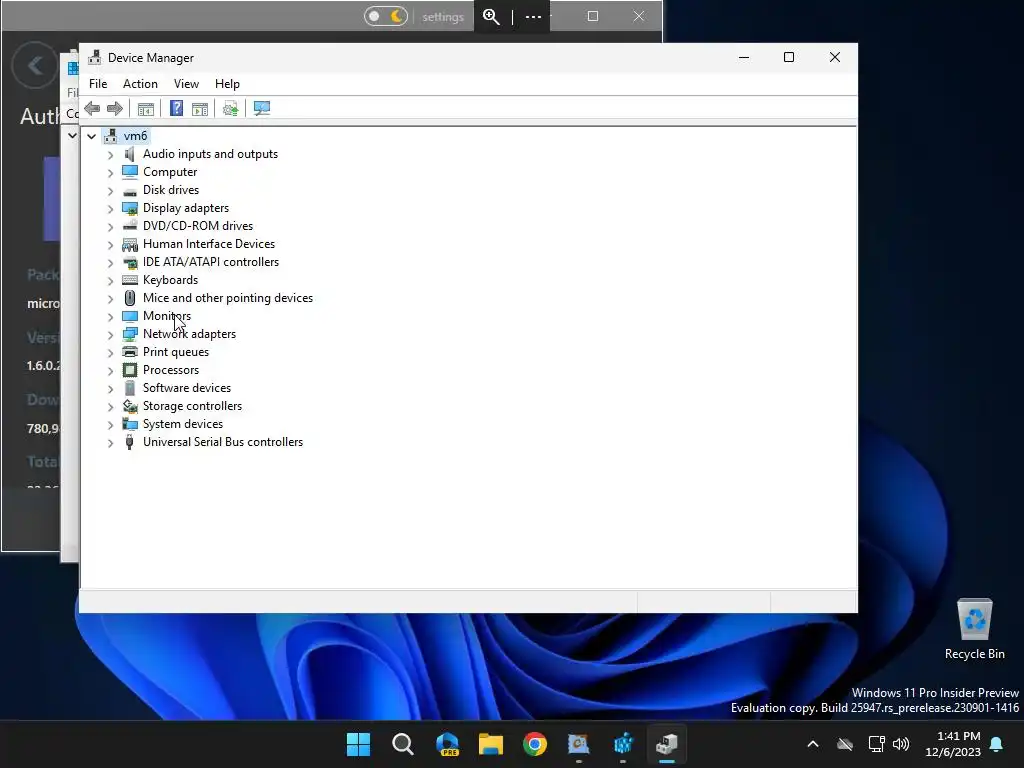1024x768 pixels.
Task: Click the Forward arrow in Device Manager toolbar
Action: pos(115,108)
